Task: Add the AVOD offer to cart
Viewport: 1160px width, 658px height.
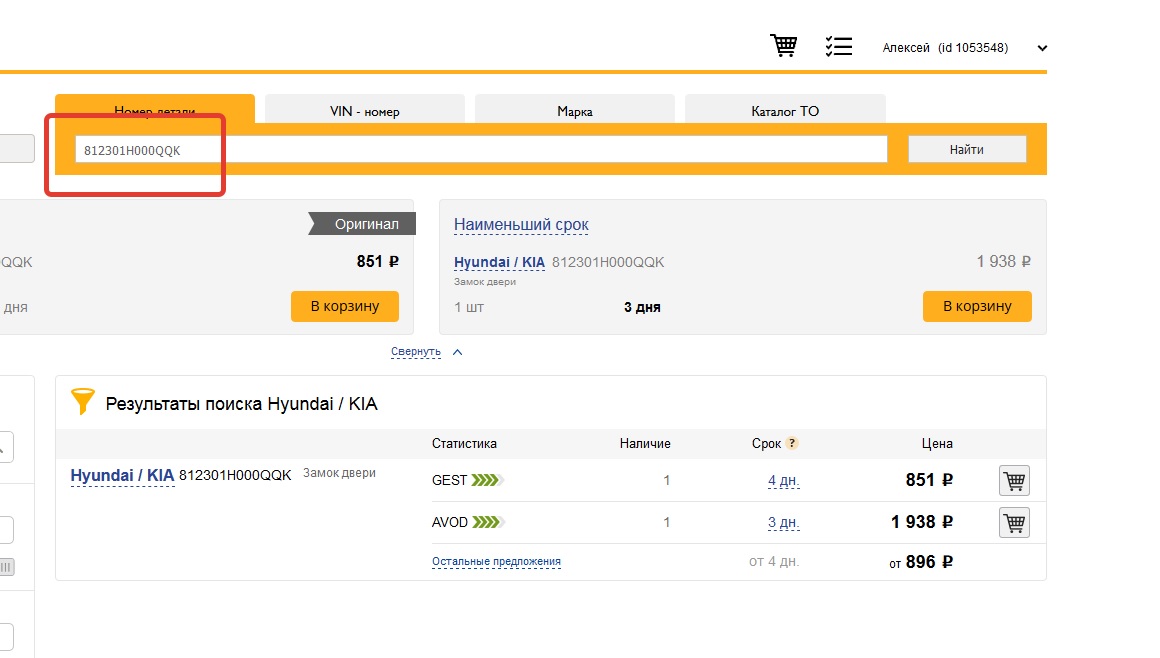Action: coord(1014,522)
